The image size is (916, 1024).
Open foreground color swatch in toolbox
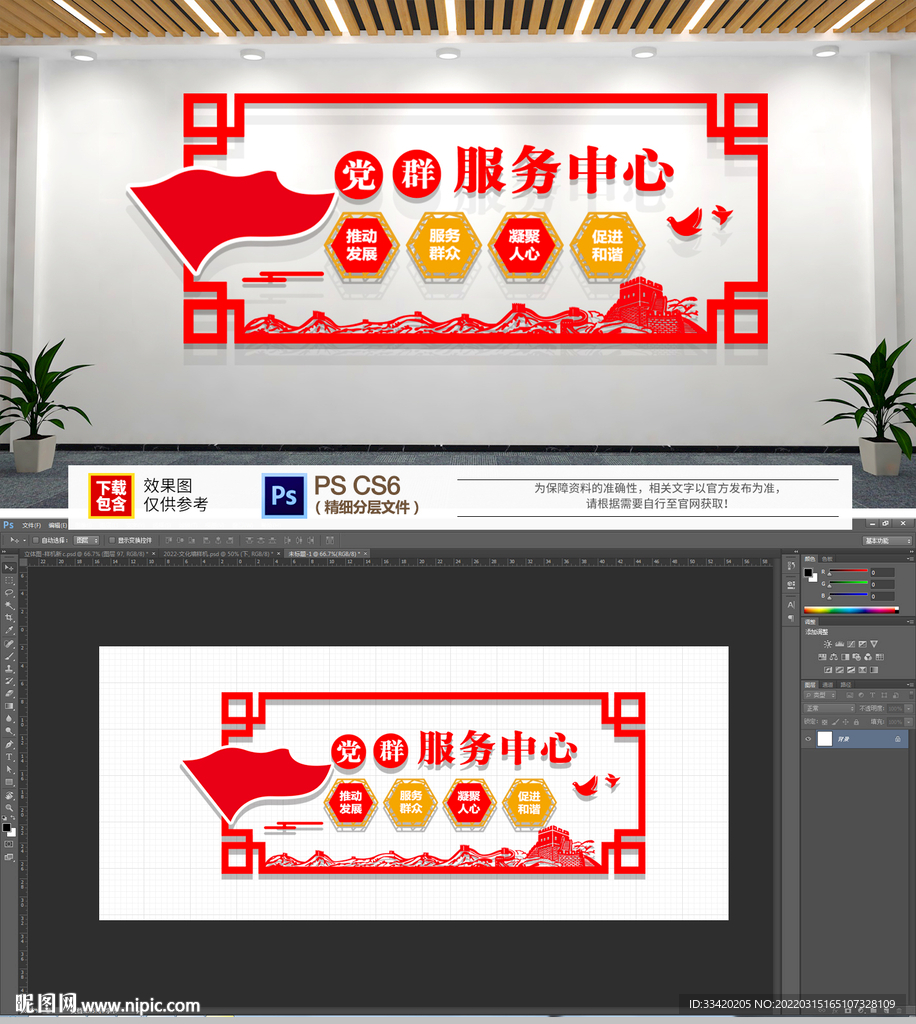(x=7, y=827)
